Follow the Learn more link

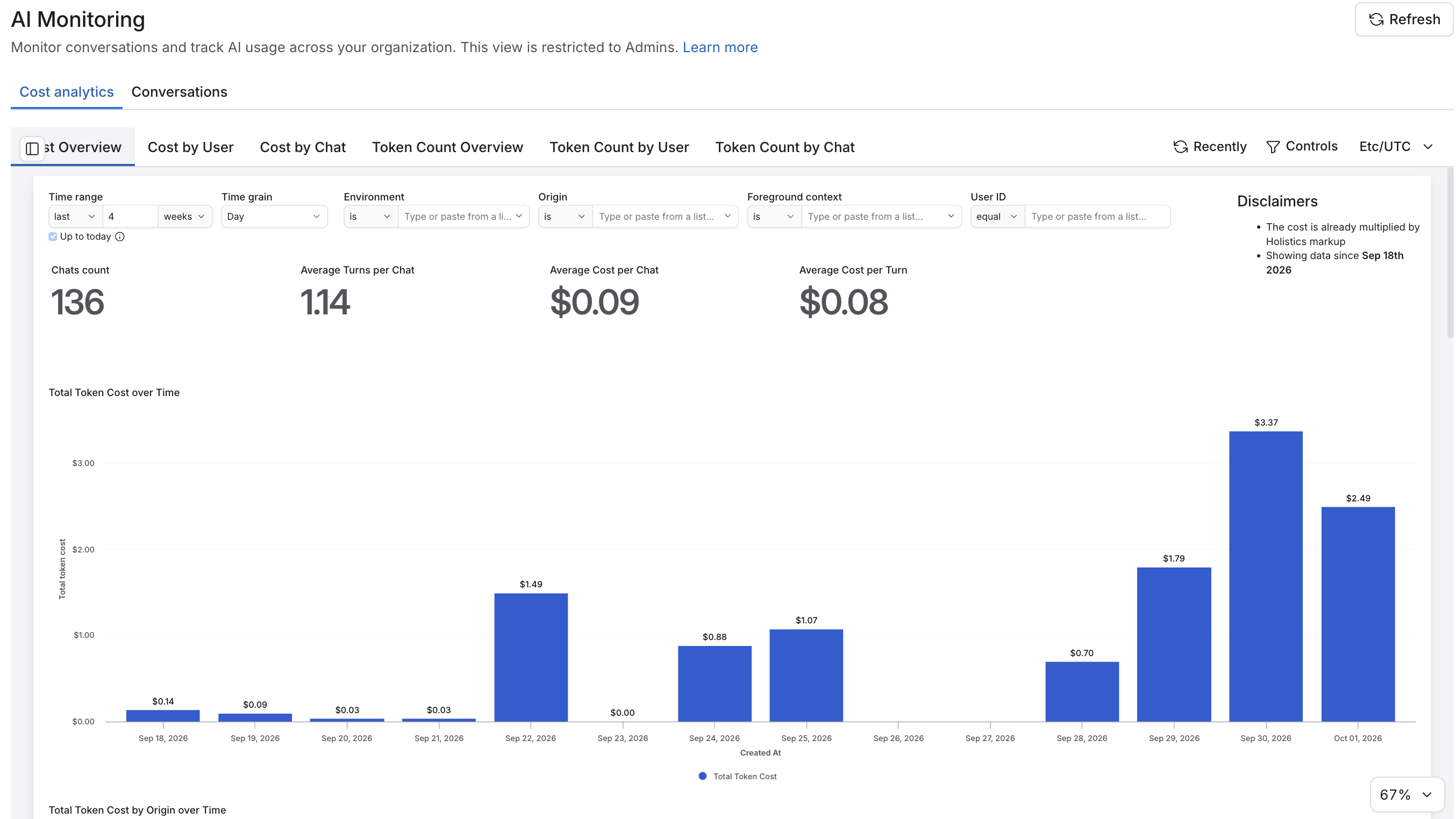coord(719,47)
